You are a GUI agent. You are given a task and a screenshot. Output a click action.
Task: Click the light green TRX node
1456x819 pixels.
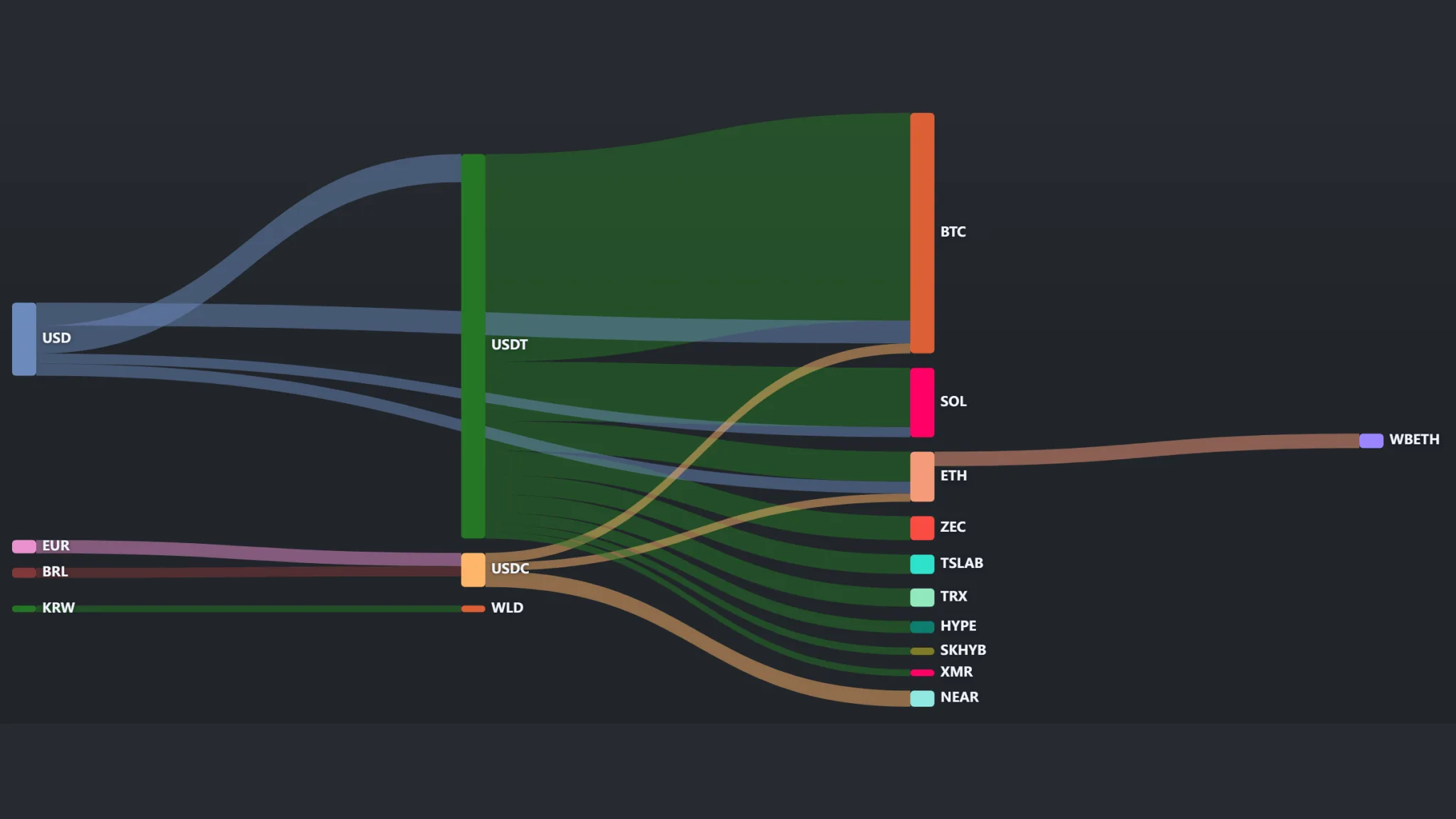point(922,597)
